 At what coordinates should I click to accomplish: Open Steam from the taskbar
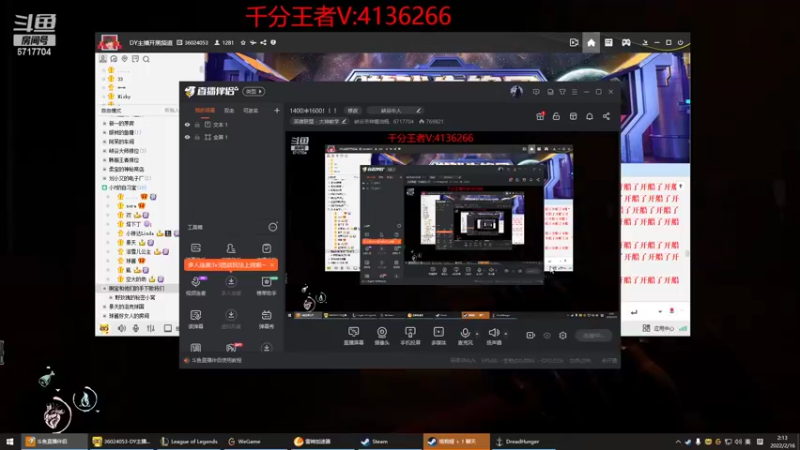pos(375,442)
